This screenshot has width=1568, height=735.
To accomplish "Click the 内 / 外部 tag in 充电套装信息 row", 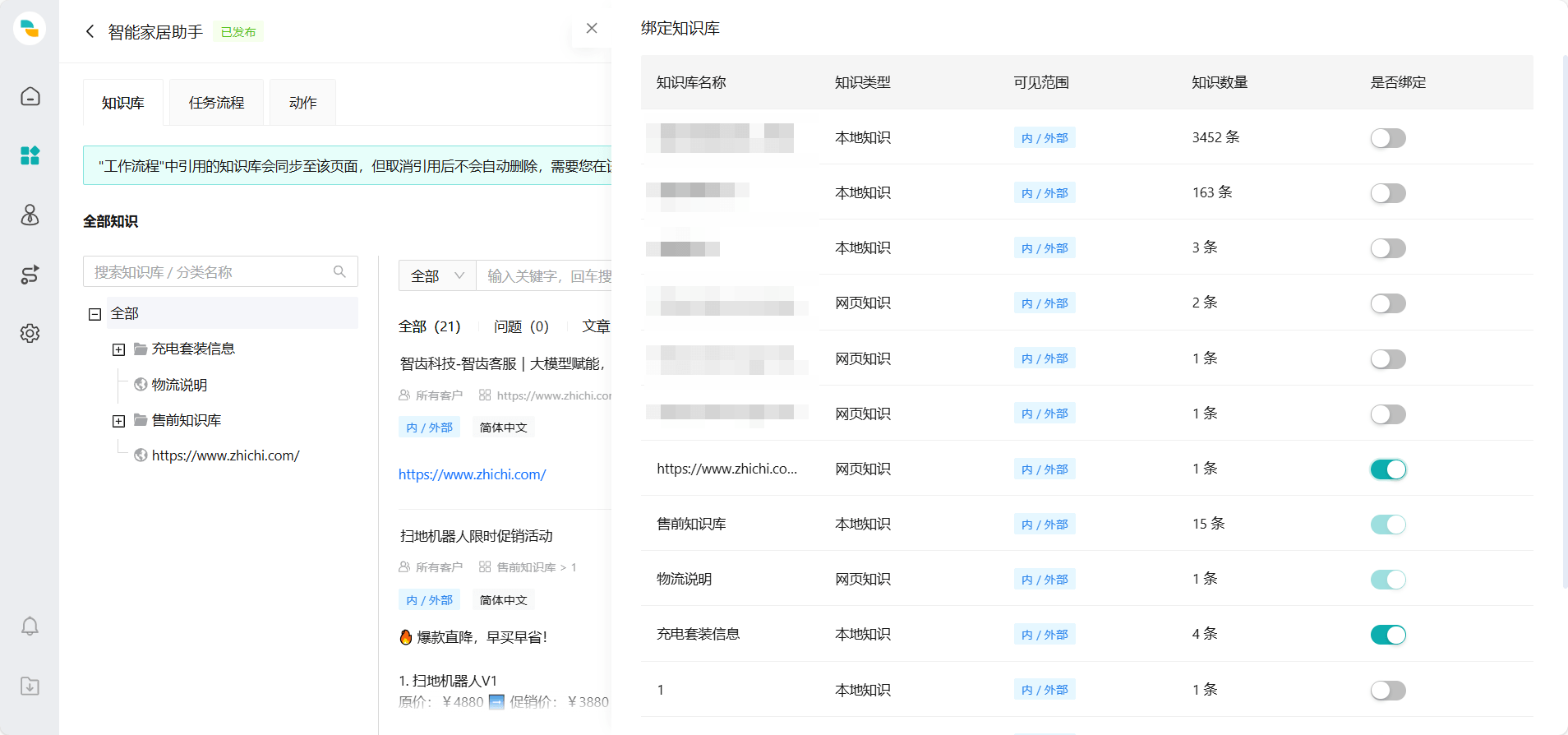I will pyautogui.click(x=1045, y=635).
